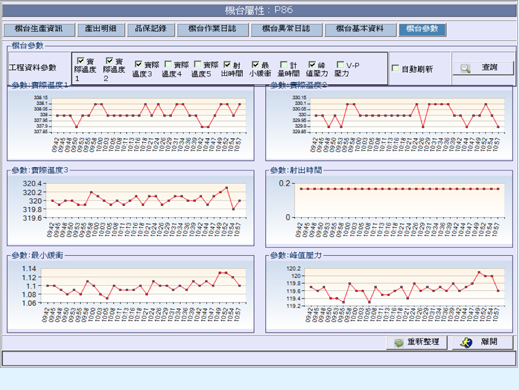Uncheck the 實際溫度1 checkbox
The height and width of the screenshot is (390, 519).
80,61
